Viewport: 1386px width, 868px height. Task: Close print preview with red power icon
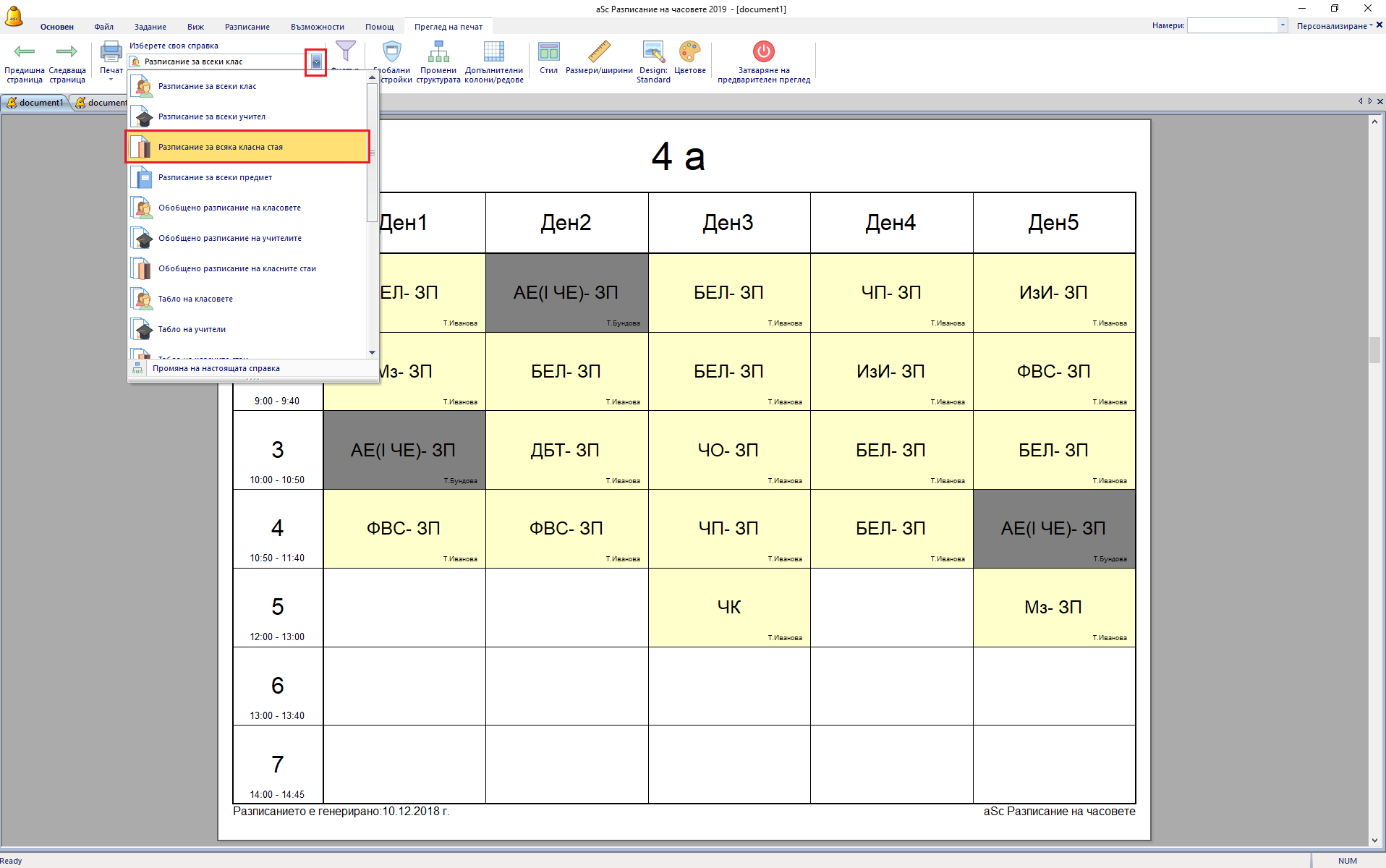pos(763,52)
